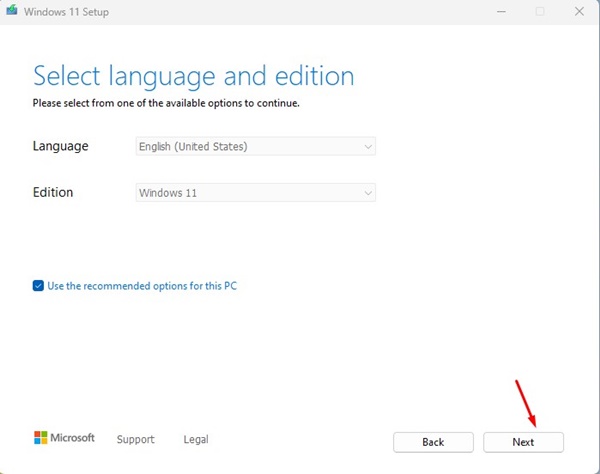
Task: Open the Legal link
Action: click(x=196, y=439)
